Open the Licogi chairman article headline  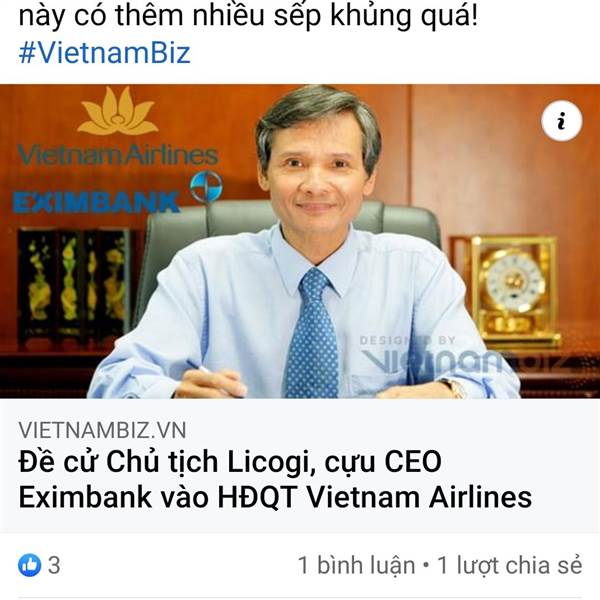275,479
